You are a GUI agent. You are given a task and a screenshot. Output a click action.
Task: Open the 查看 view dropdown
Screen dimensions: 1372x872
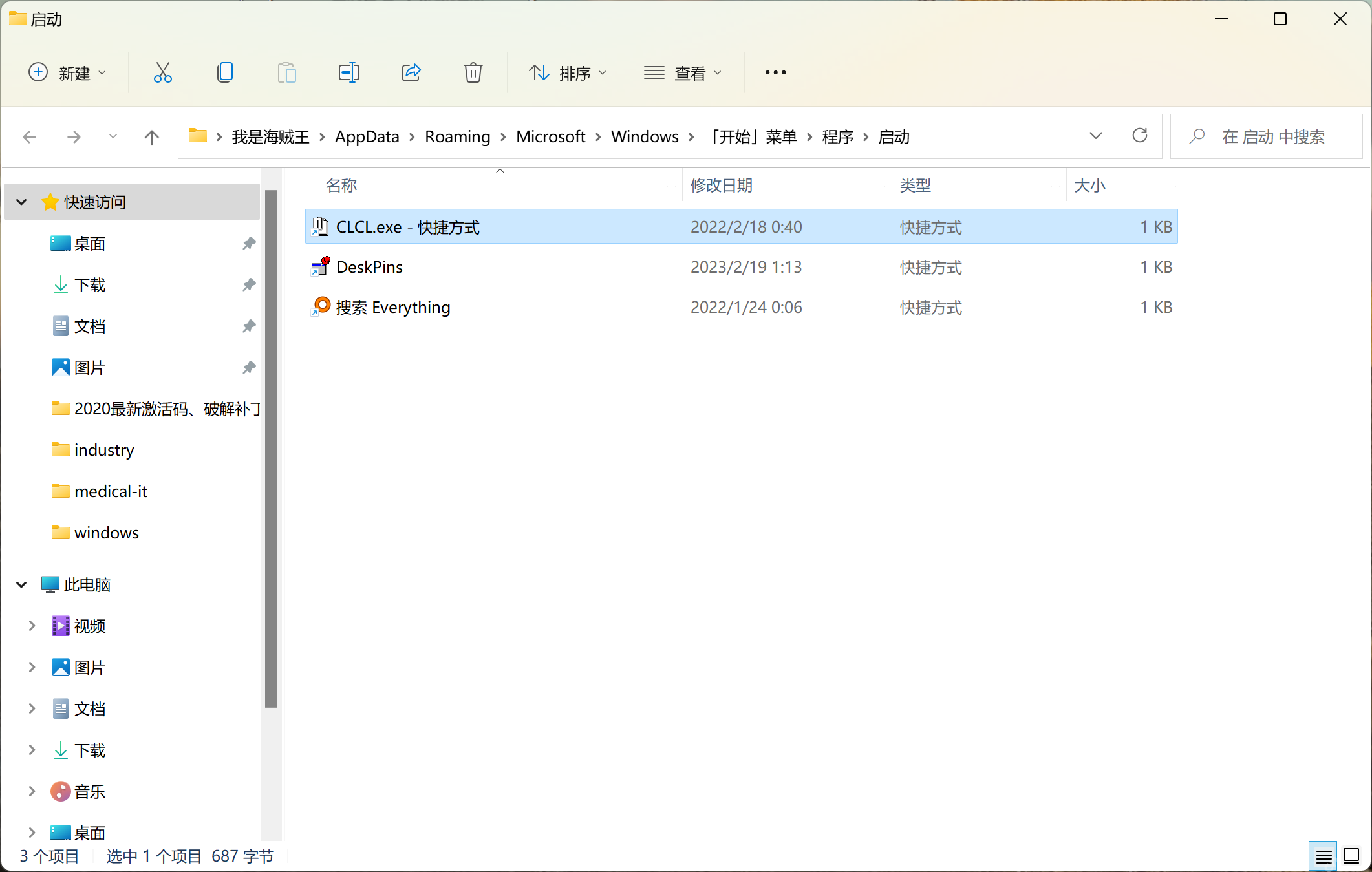coord(682,72)
